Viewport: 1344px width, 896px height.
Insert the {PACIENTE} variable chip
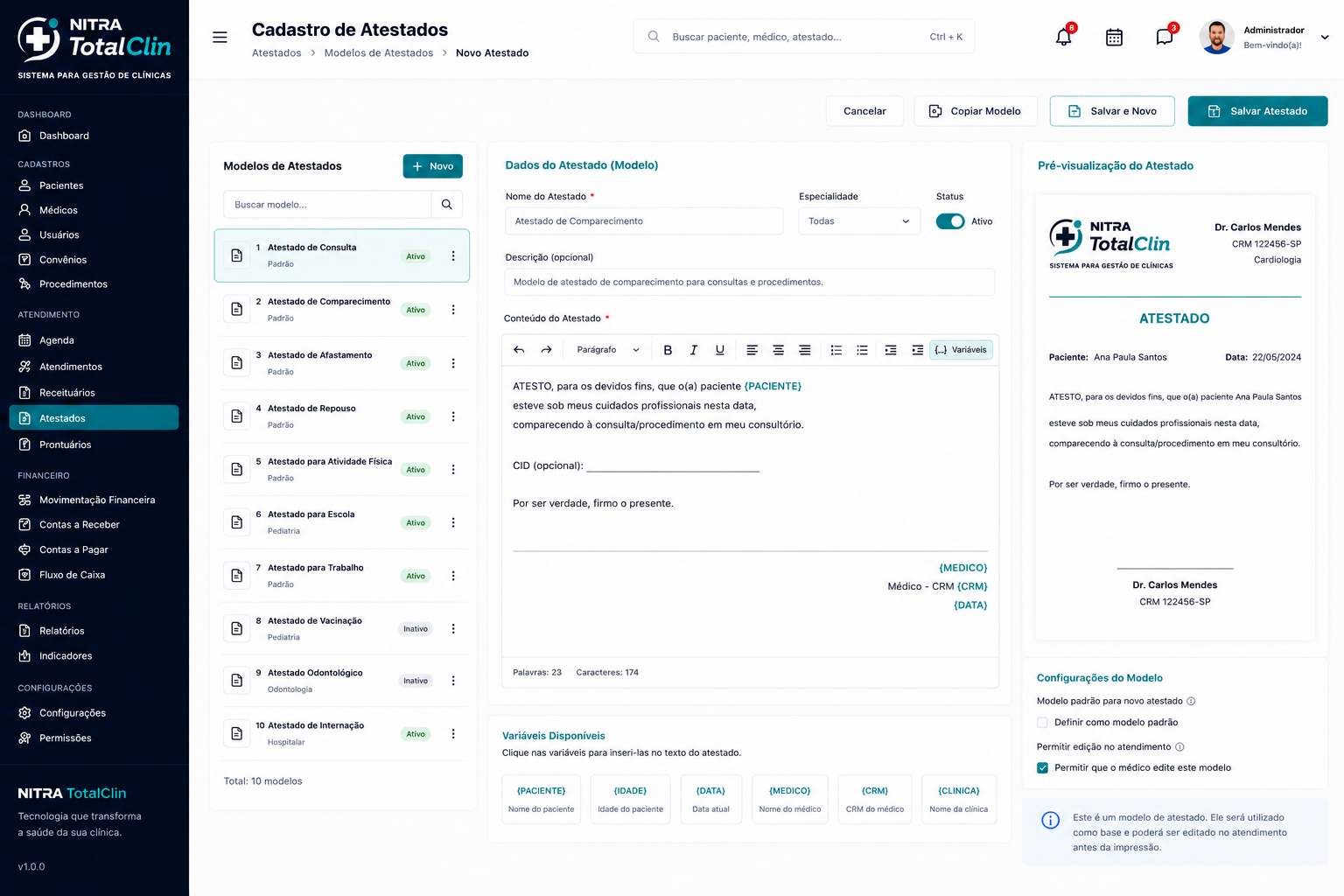(541, 799)
